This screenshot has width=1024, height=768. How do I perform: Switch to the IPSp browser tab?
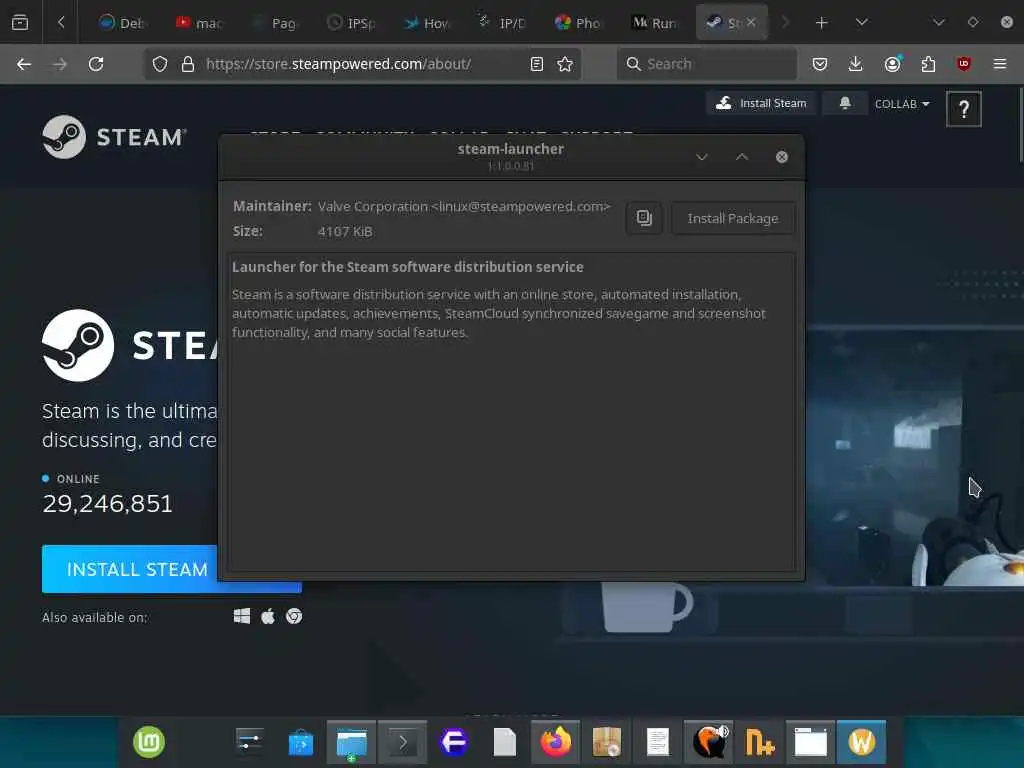[x=352, y=23]
